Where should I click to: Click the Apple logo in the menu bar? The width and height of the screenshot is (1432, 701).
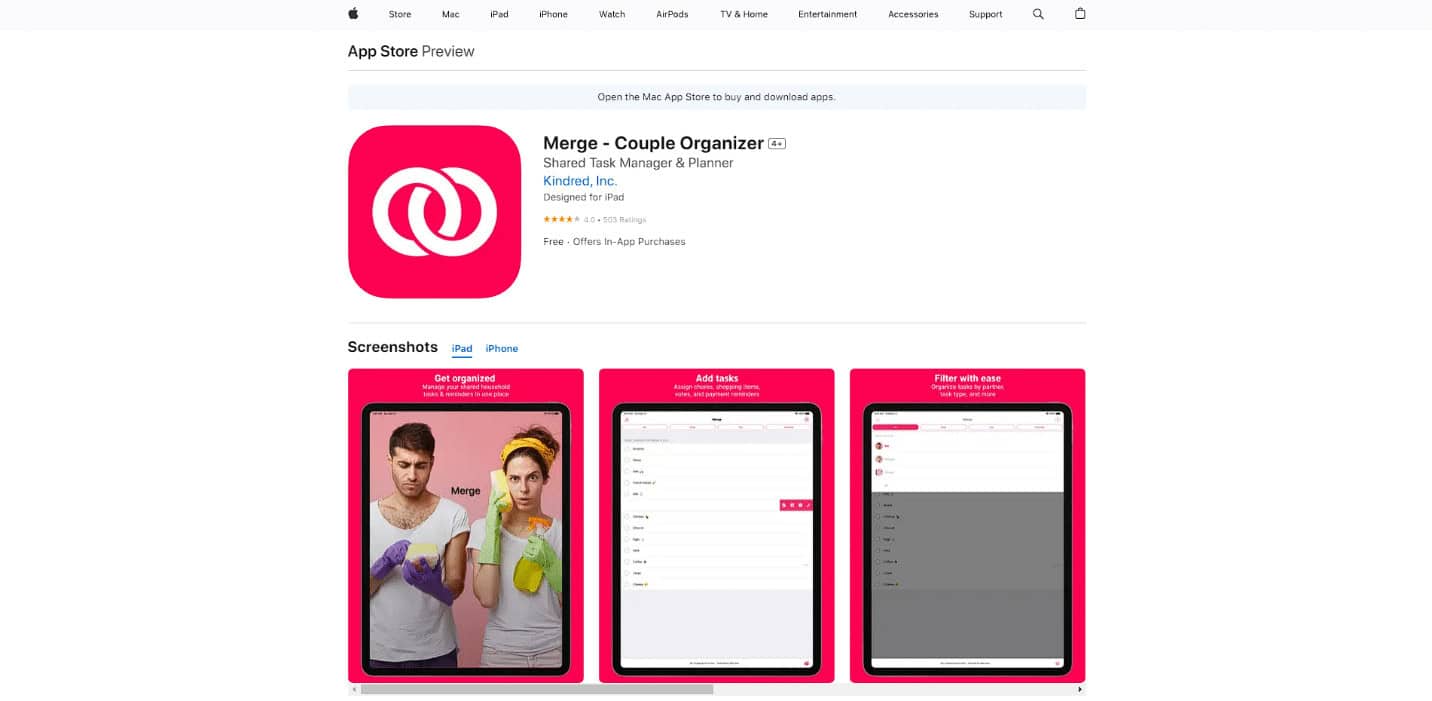pyautogui.click(x=352, y=14)
